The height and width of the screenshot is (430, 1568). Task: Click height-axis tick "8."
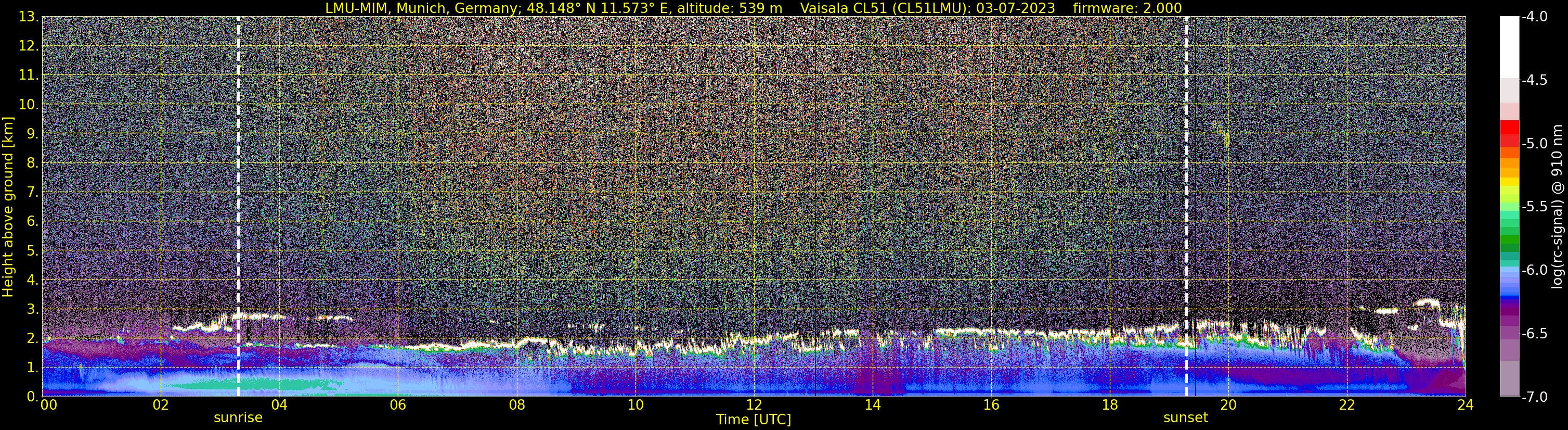click(x=32, y=162)
